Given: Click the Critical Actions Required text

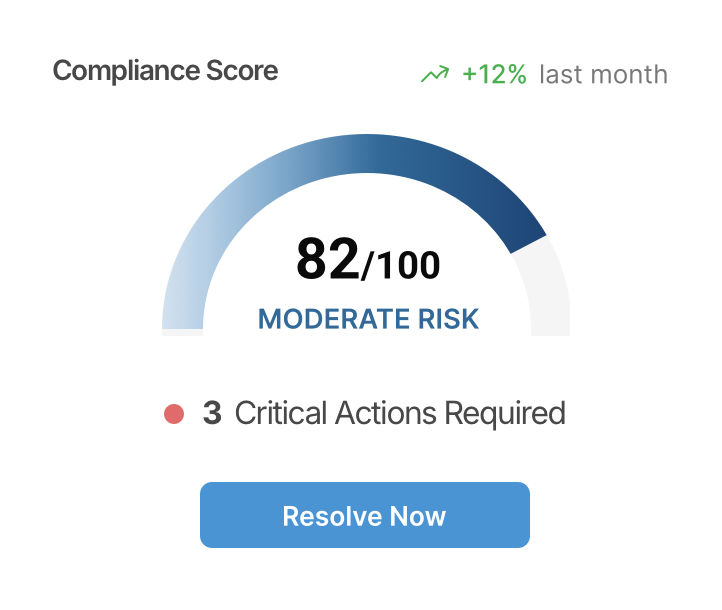Looking at the screenshot, I should tap(400, 413).
